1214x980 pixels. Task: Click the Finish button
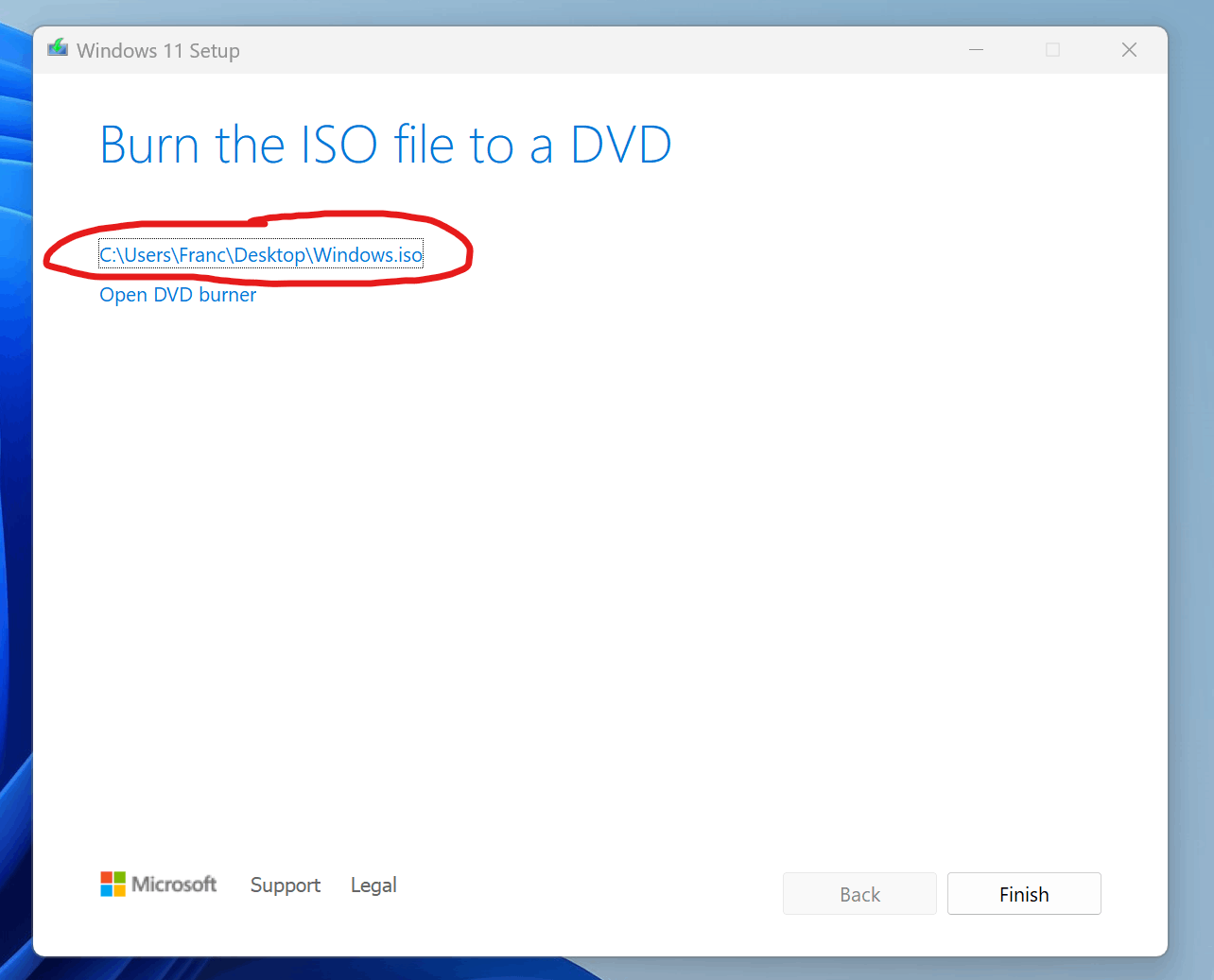1024,894
